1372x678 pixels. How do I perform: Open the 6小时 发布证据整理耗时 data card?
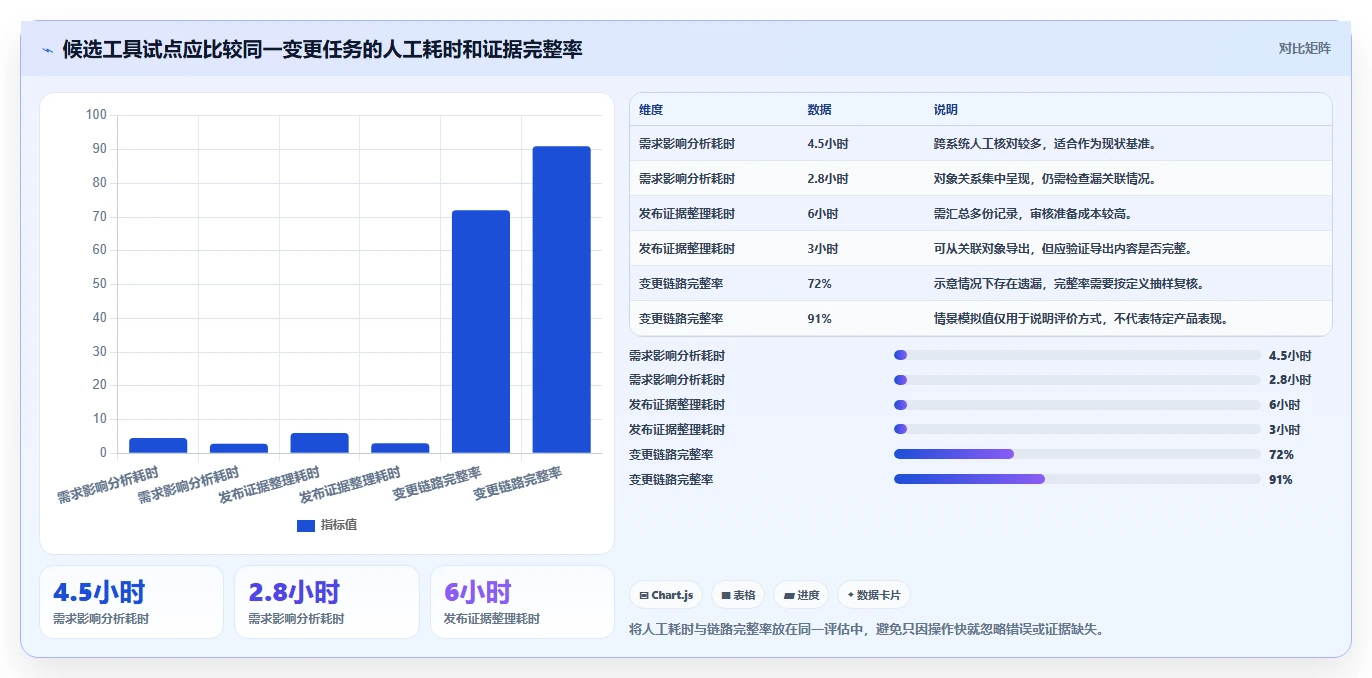pyautogui.click(x=522, y=602)
